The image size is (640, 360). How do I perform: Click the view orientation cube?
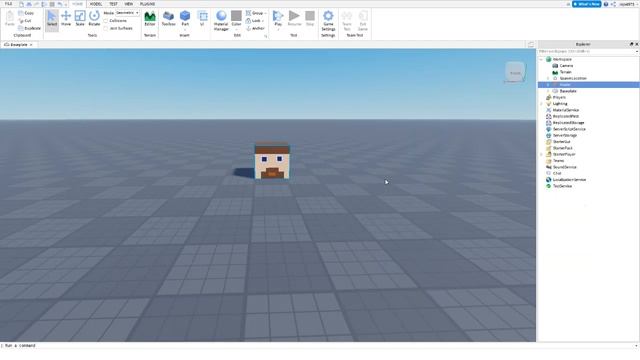coord(515,73)
